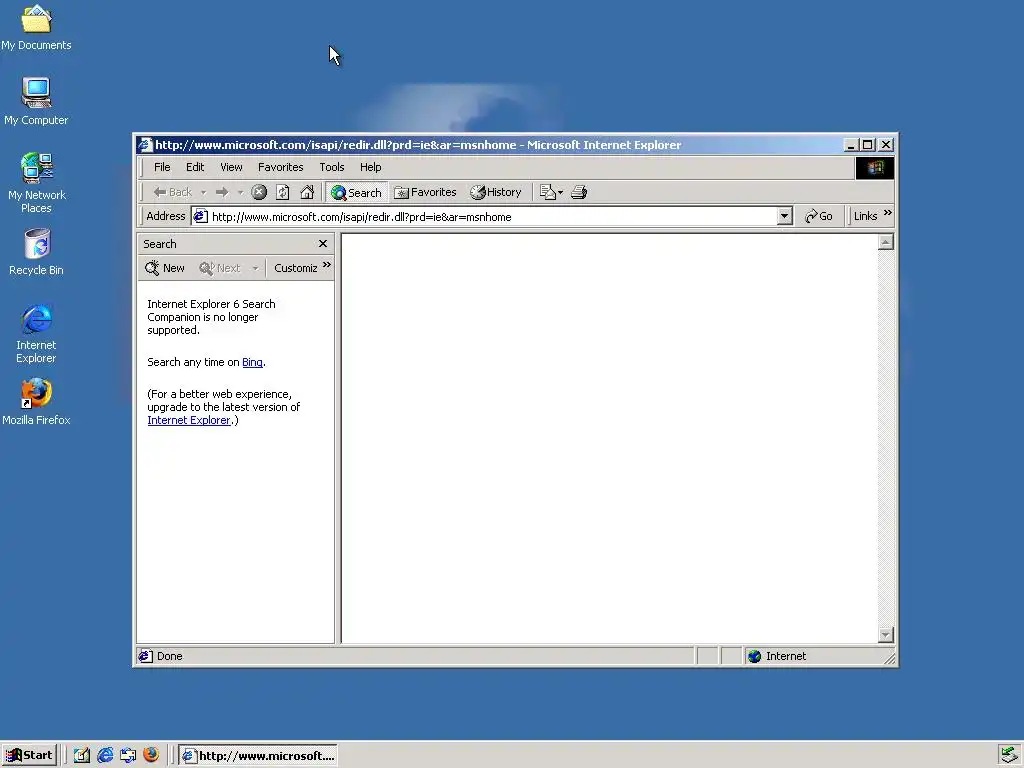Screen dimensions: 1024x768
Task: Click the Print toolbar icon
Action: [x=579, y=192]
